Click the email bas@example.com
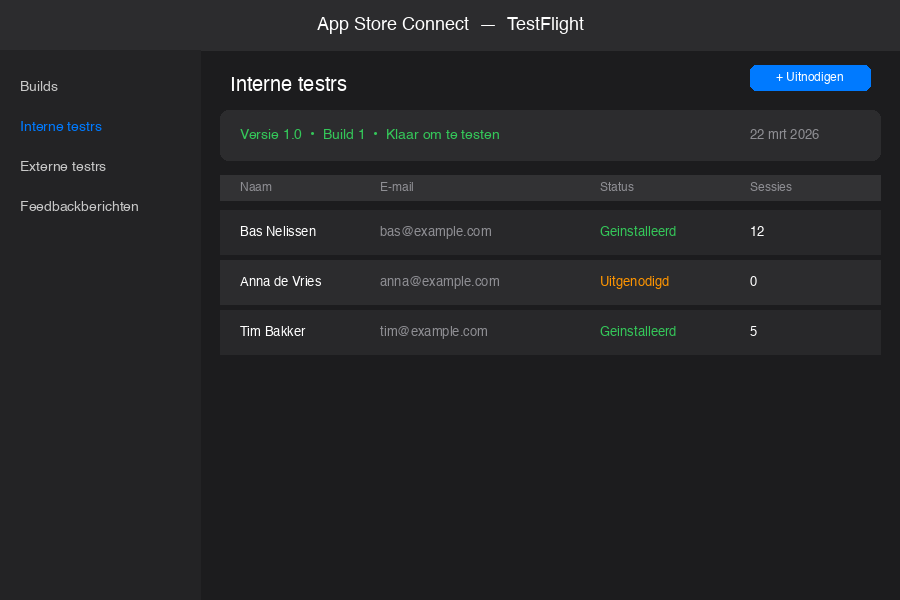900x600 pixels. [x=436, y=231]
